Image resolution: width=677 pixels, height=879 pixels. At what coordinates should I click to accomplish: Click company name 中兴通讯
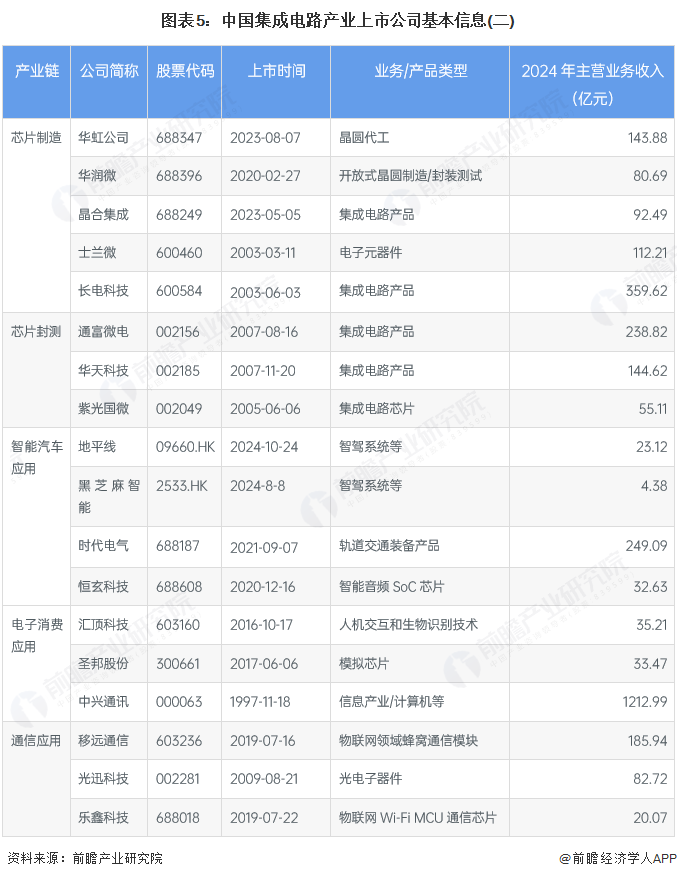point(103,702)
